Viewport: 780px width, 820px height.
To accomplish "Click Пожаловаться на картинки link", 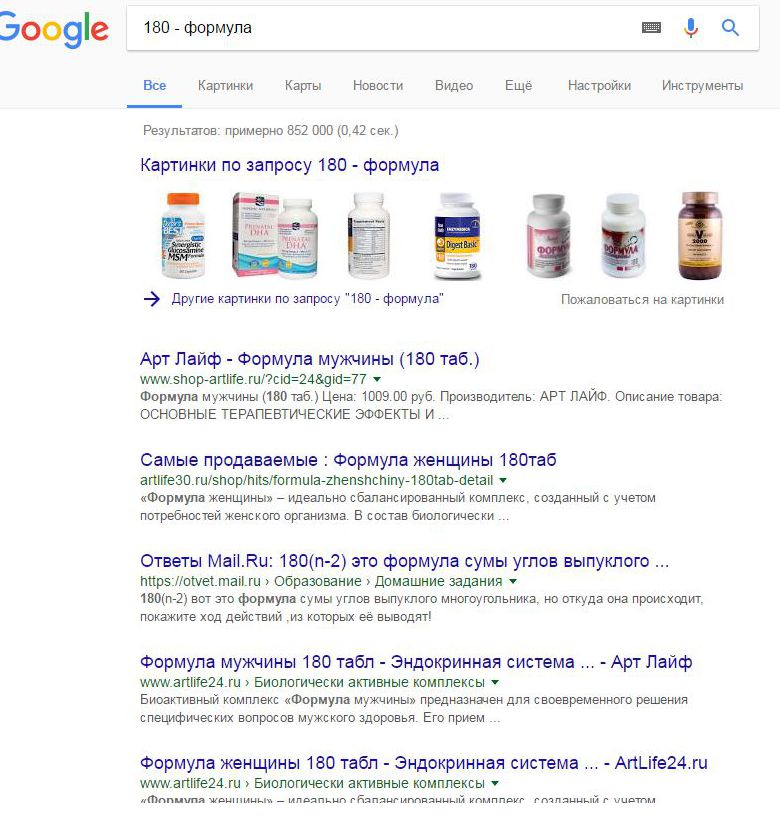I will (x=642, y=300).
